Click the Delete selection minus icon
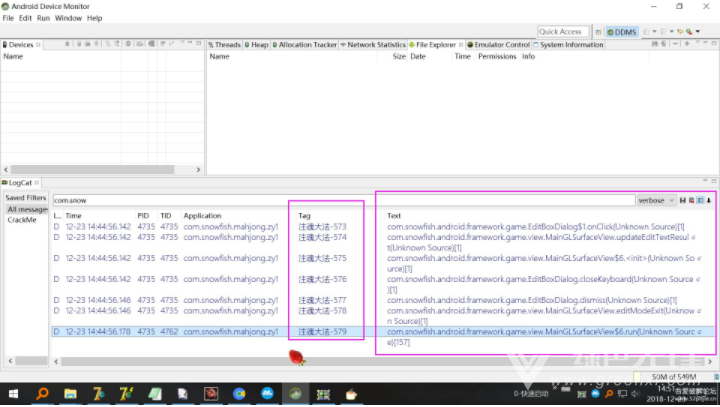 (x=675, y=44)
